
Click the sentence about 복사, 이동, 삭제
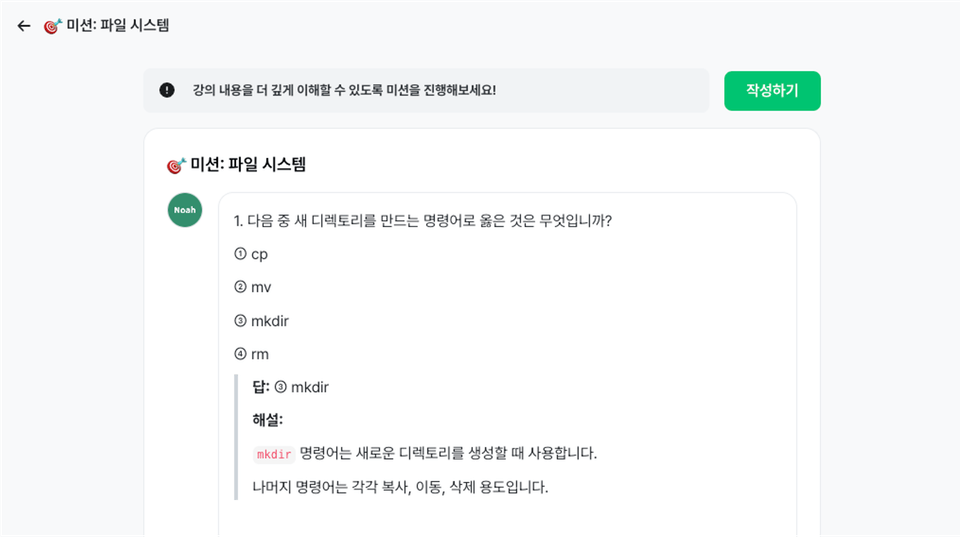(x=400, y=487)
